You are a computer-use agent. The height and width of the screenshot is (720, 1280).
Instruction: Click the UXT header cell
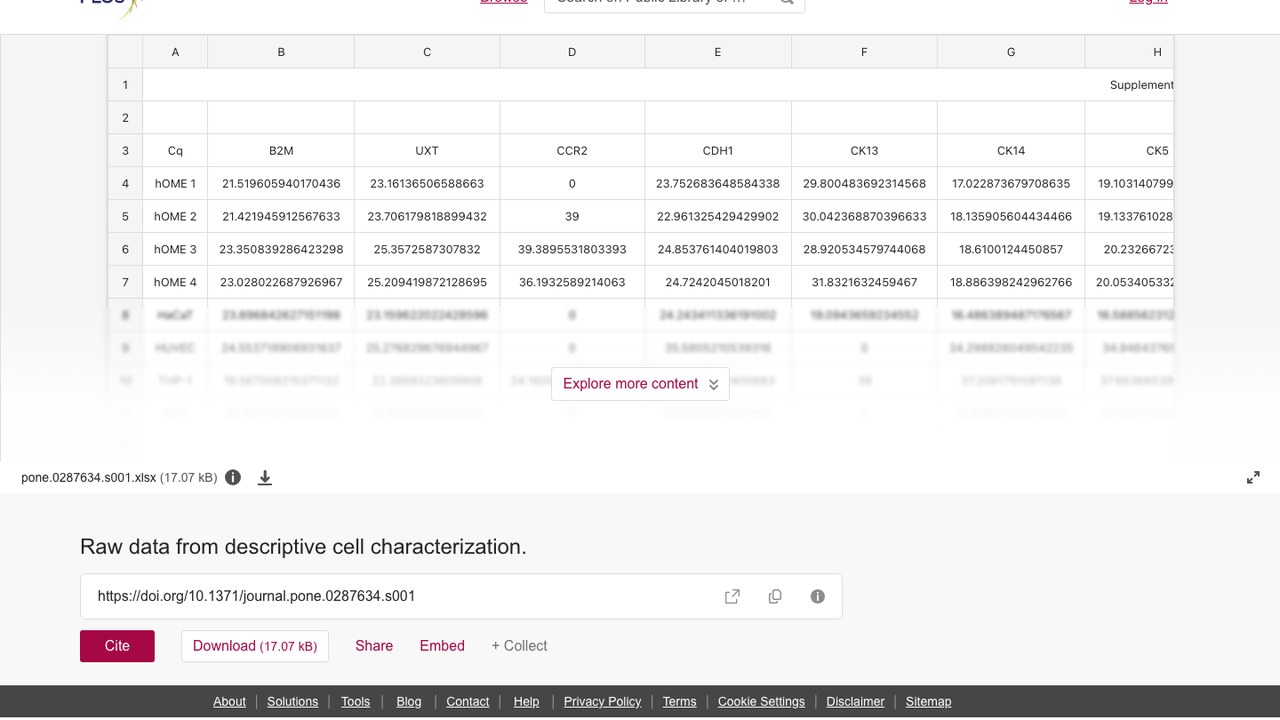pos(427,151)
